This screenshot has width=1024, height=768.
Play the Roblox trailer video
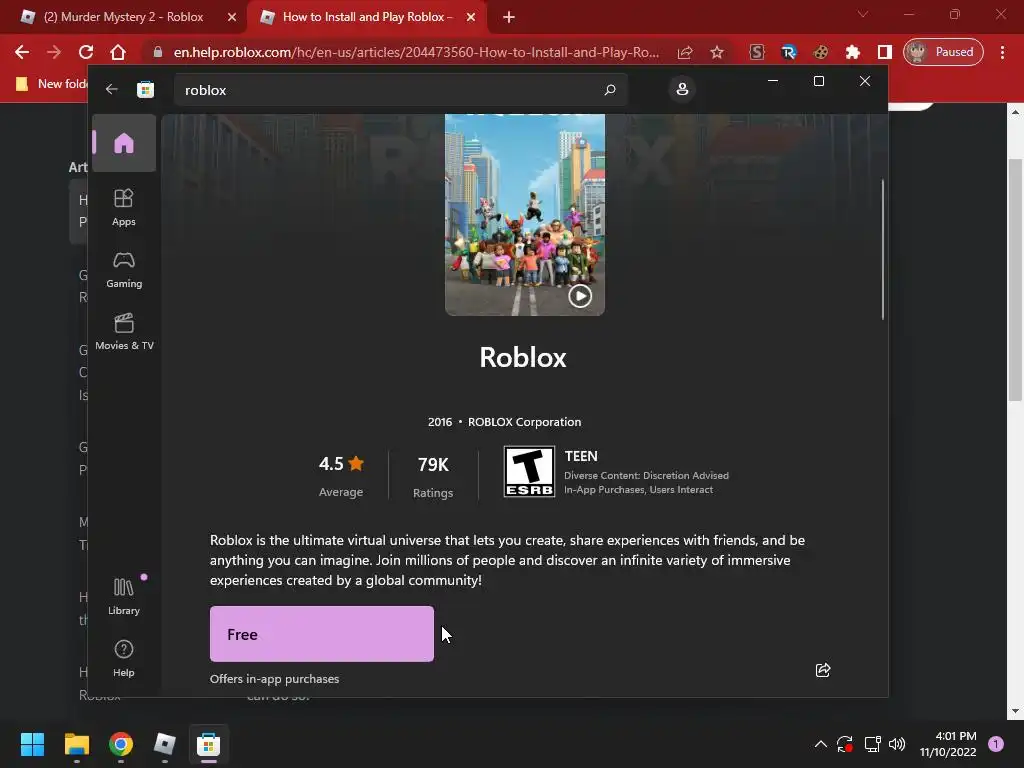coord(579,296)
